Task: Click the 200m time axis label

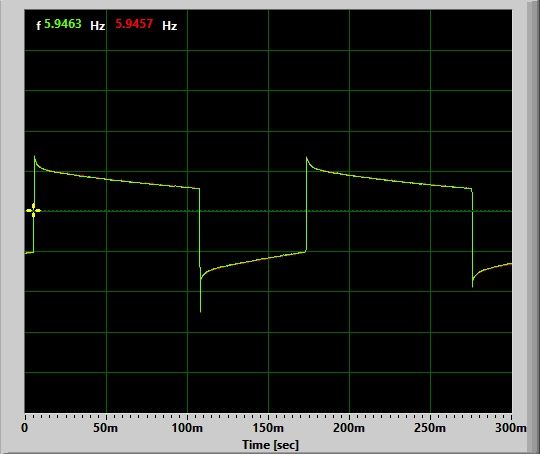Action: pos(349,427)
